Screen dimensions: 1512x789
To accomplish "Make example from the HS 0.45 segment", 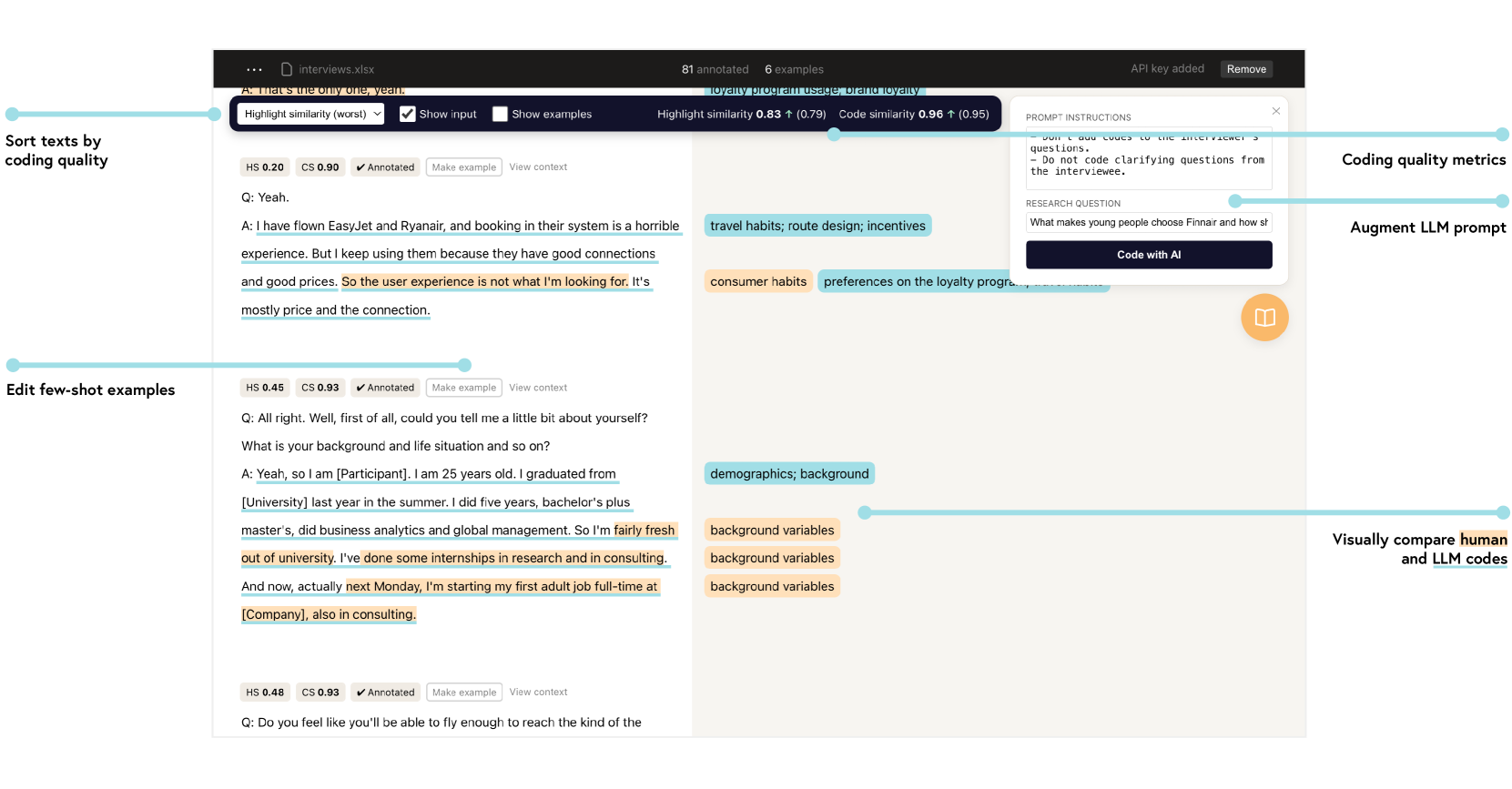I will point(463,388).
